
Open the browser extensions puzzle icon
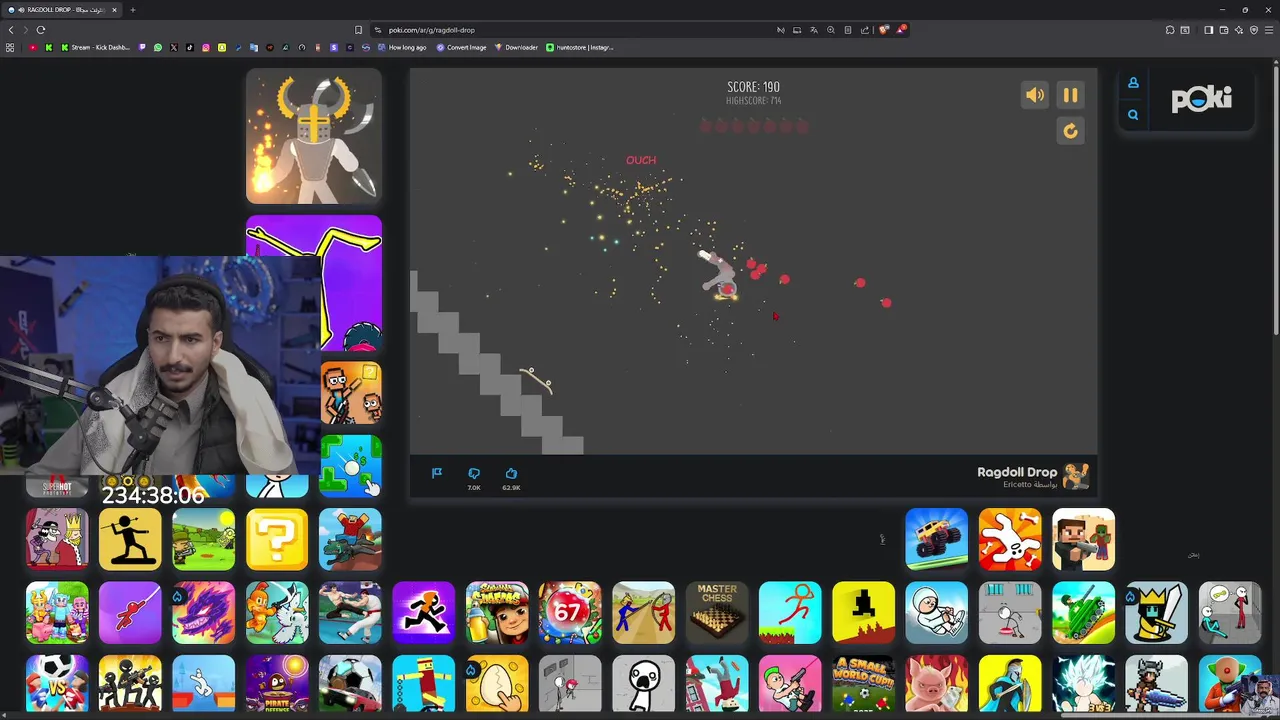[1170, 30]
